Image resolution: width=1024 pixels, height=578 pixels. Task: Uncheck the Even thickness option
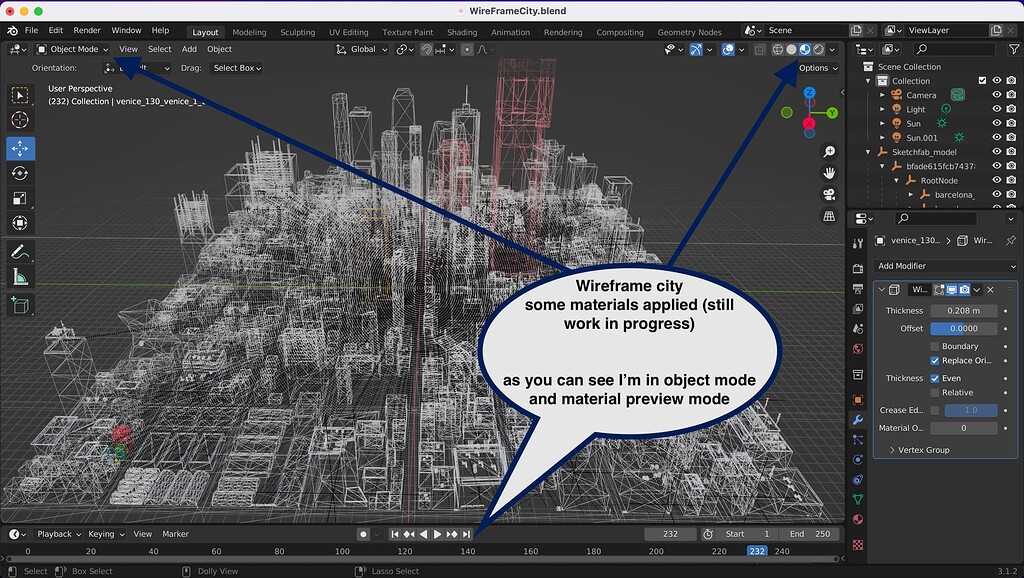pyautogui.click(x=935, y=379)
